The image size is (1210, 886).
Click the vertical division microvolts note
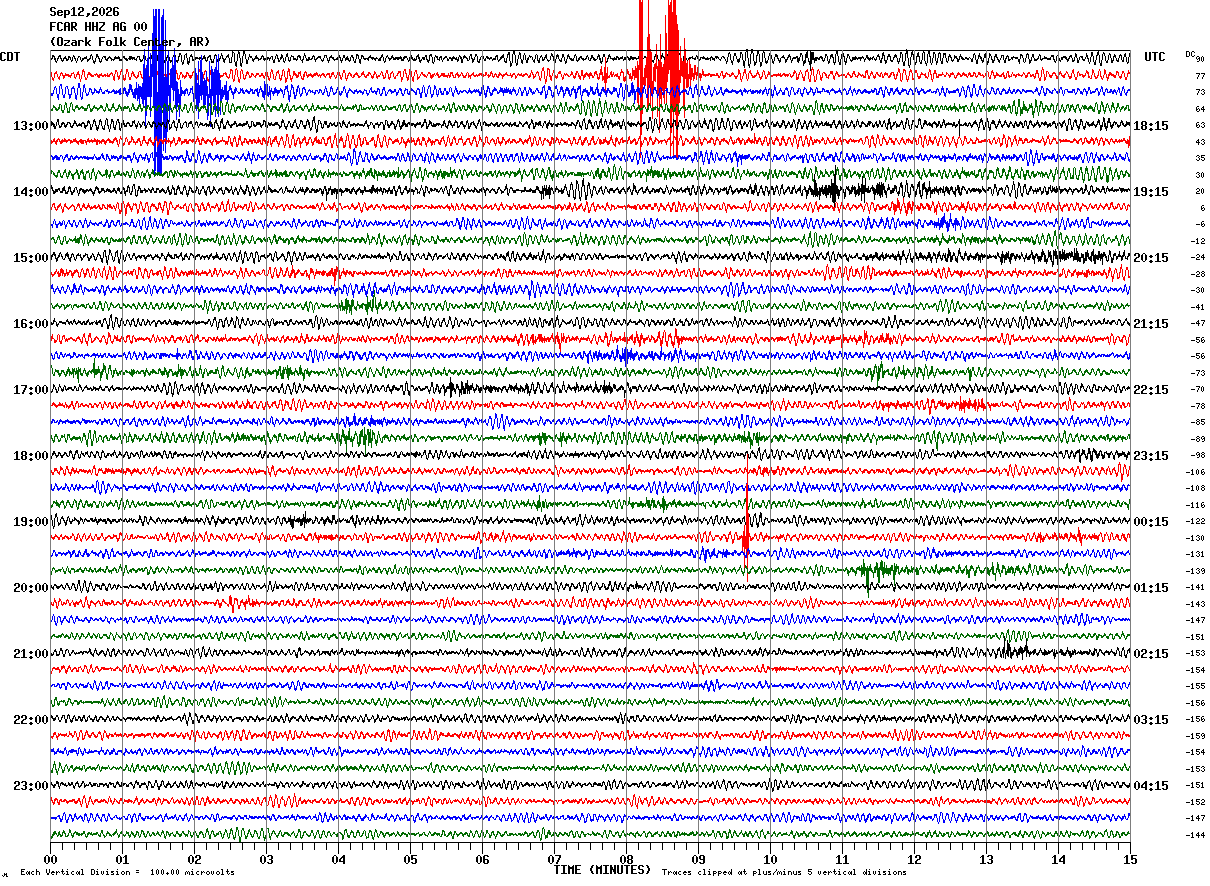coord(127,872)
